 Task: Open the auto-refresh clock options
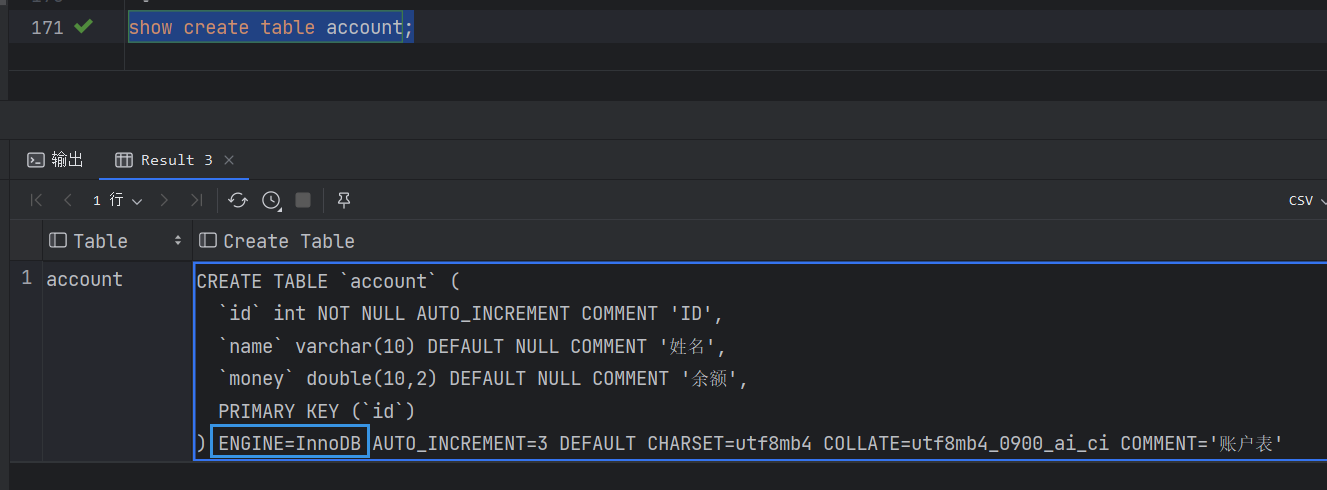click(271, 201)
